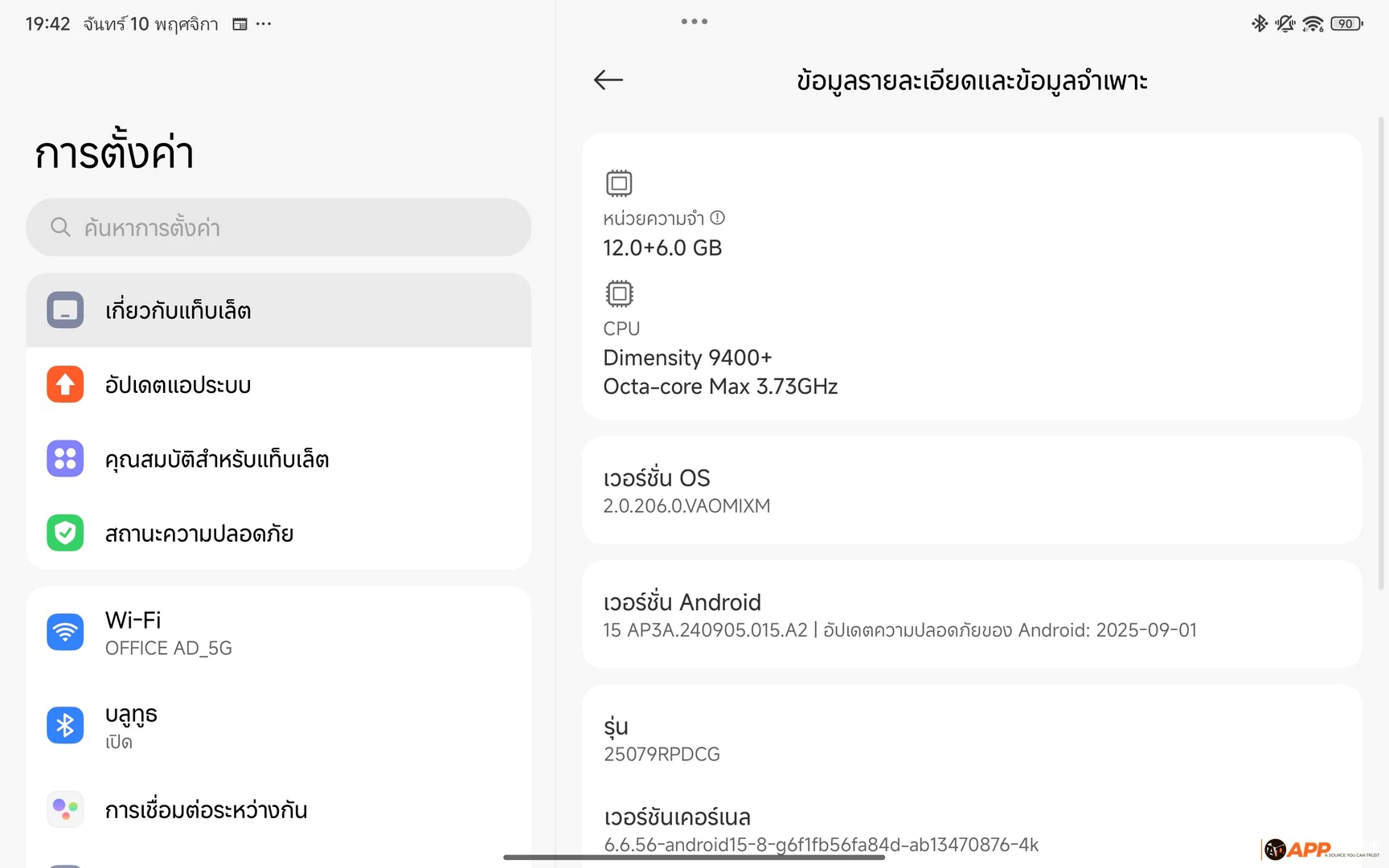This screenshot has width=1389, height=868.
Task: Tap the เวอร์ชั่น Android entry
Action: point(971,615)
